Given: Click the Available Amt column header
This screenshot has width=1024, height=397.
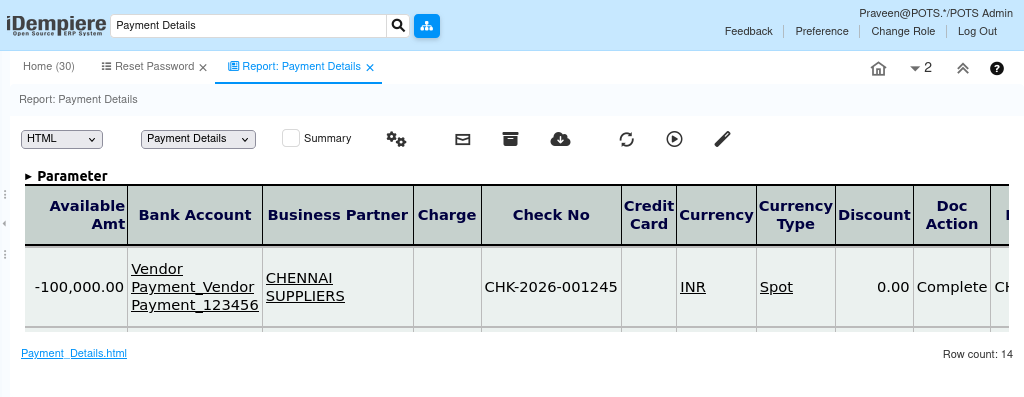Looking at the screenshot, I should [x=76, y=215].
